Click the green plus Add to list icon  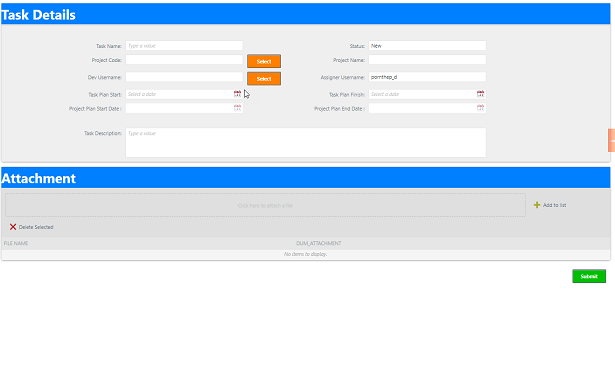click(x=537, y=205)
